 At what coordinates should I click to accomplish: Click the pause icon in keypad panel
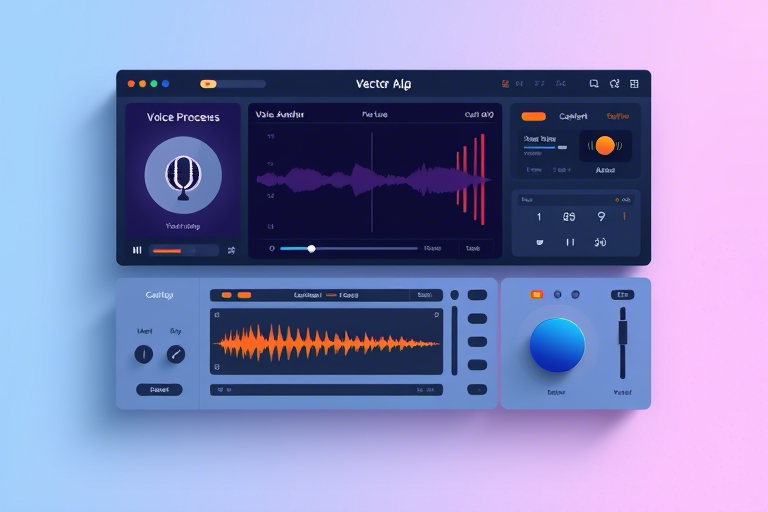tap(570, 242)
